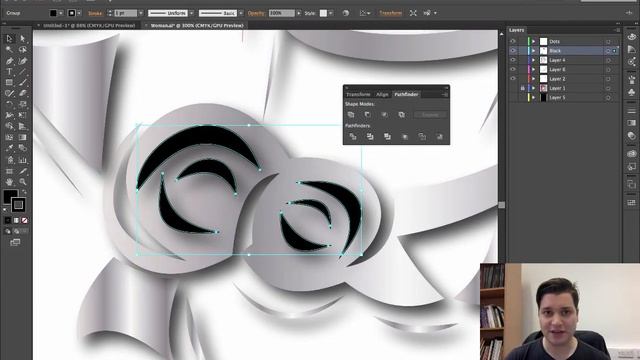Open Recolor Artwork from the control bar

[x=346, y=13]
